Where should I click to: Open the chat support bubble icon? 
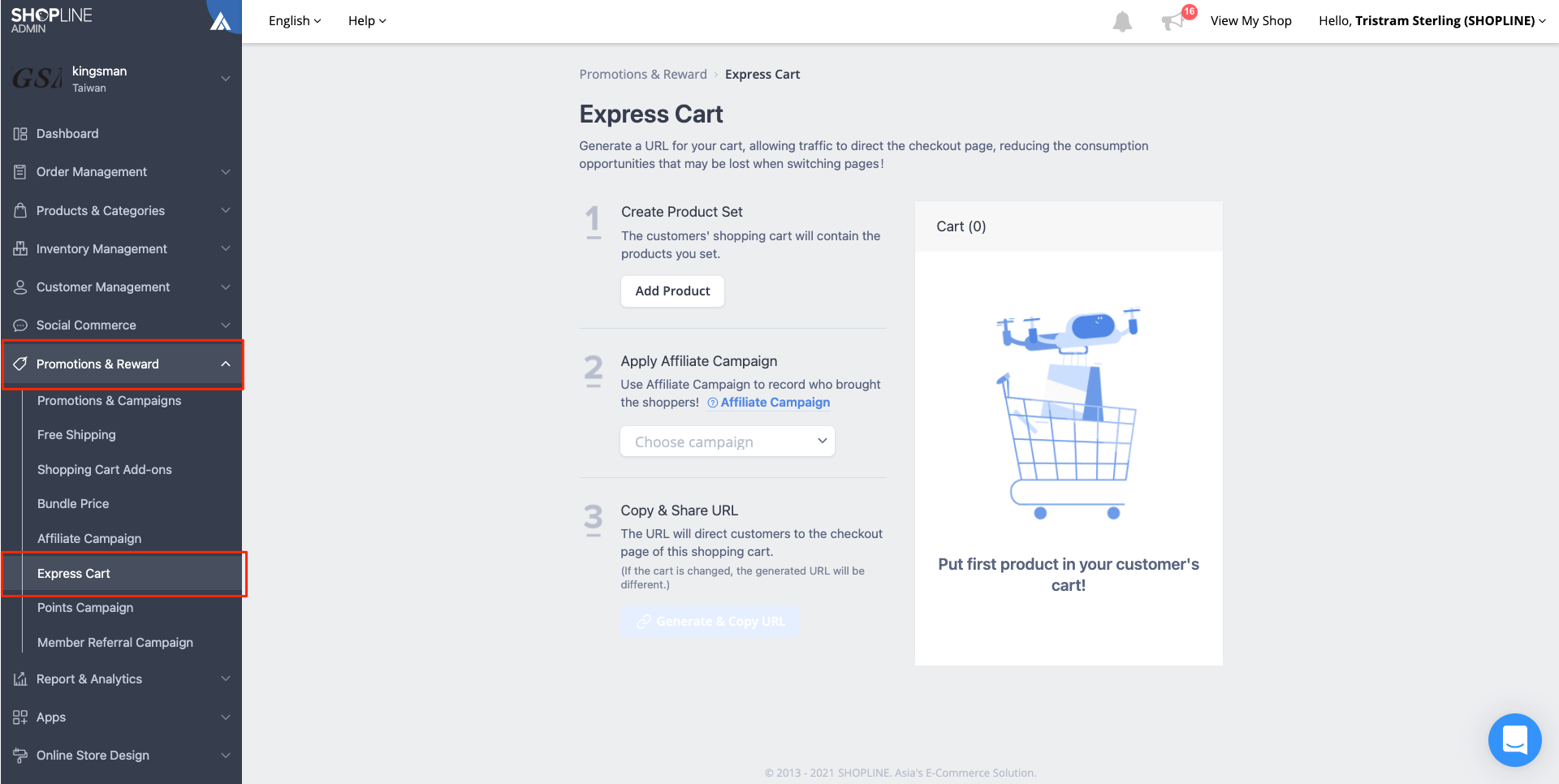pos(1514,739)
